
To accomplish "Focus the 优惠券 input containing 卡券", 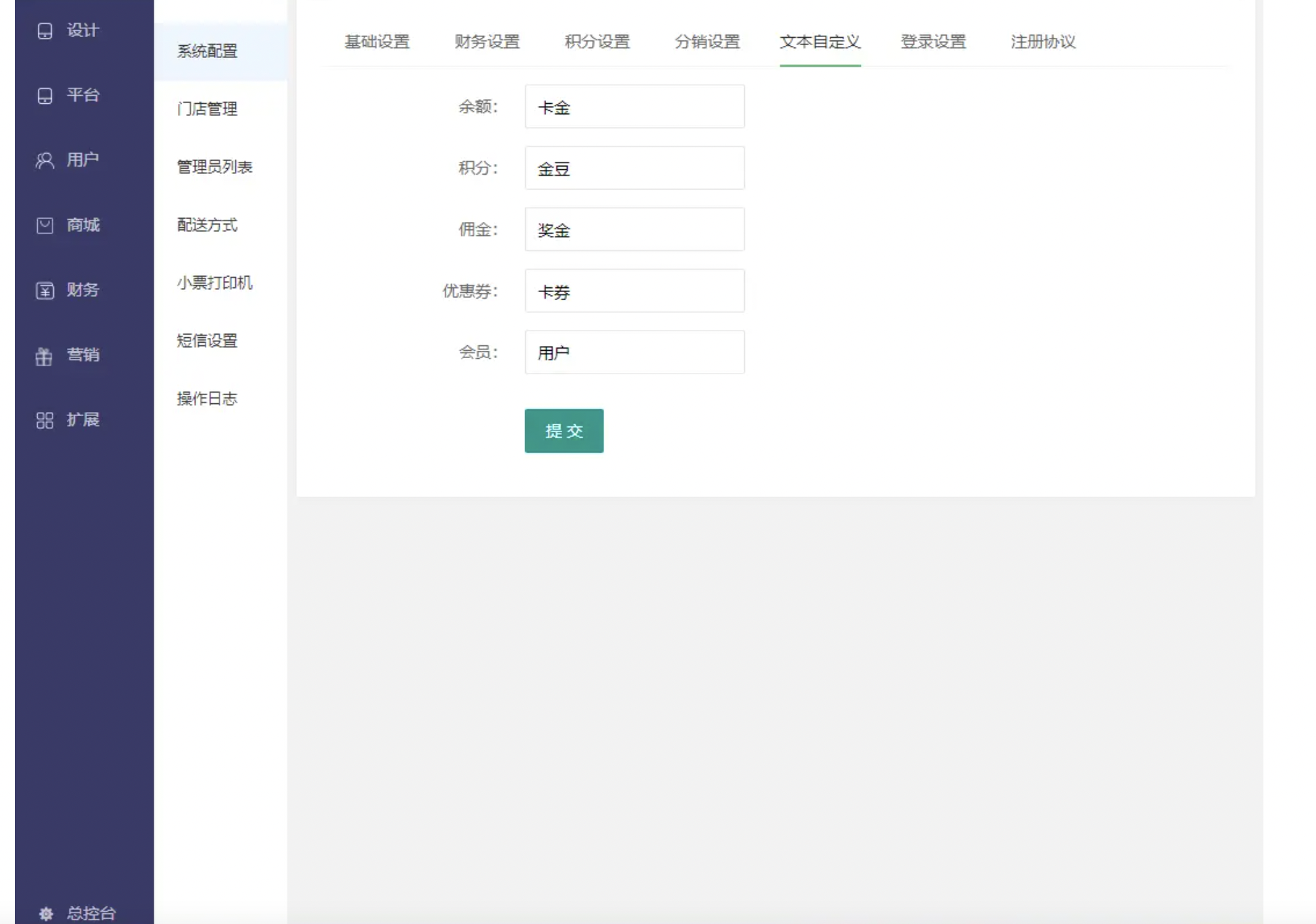I will click(634, 291).
